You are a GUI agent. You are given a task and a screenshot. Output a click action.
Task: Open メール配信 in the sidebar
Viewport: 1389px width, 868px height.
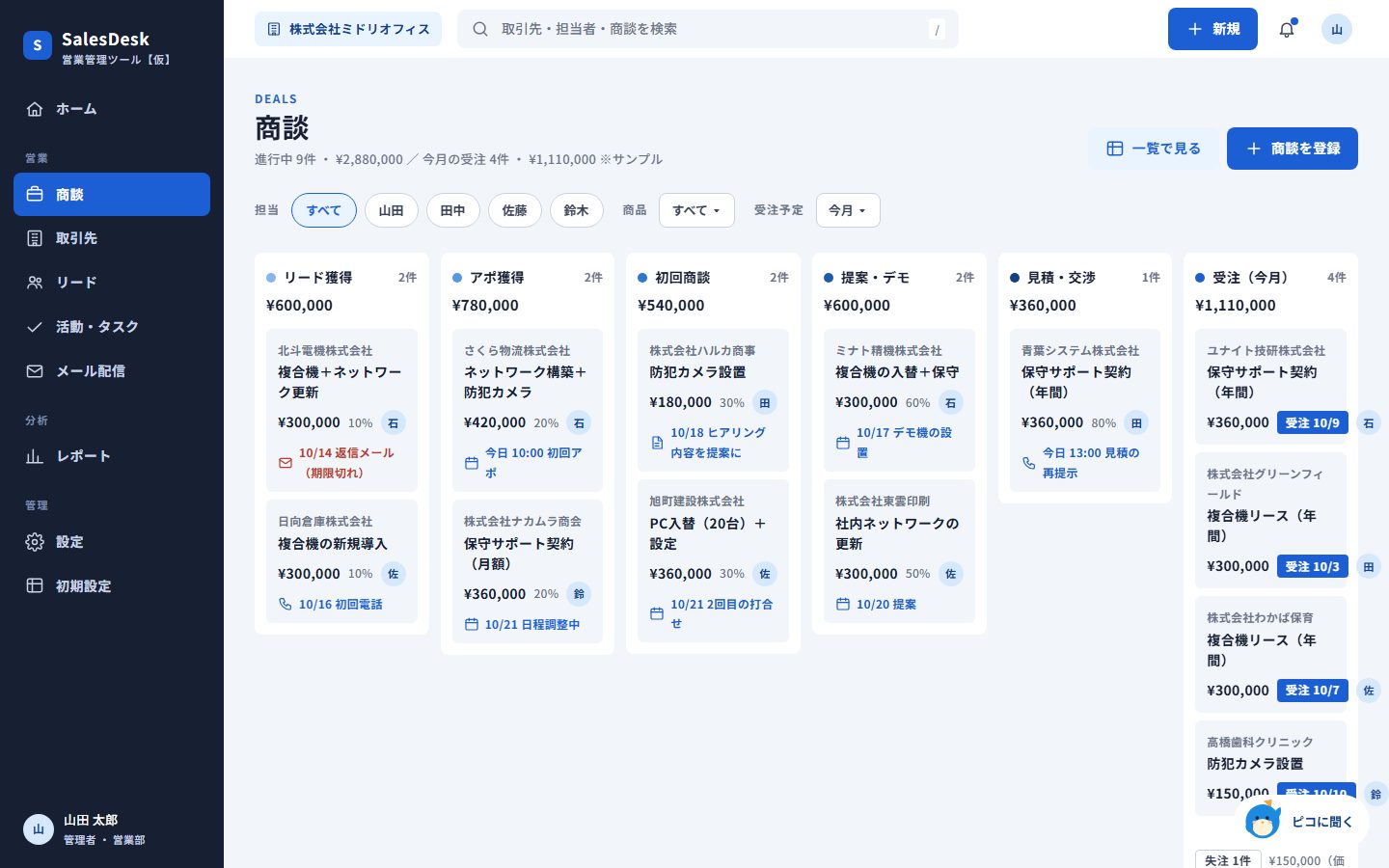click(x=112, y=371)
